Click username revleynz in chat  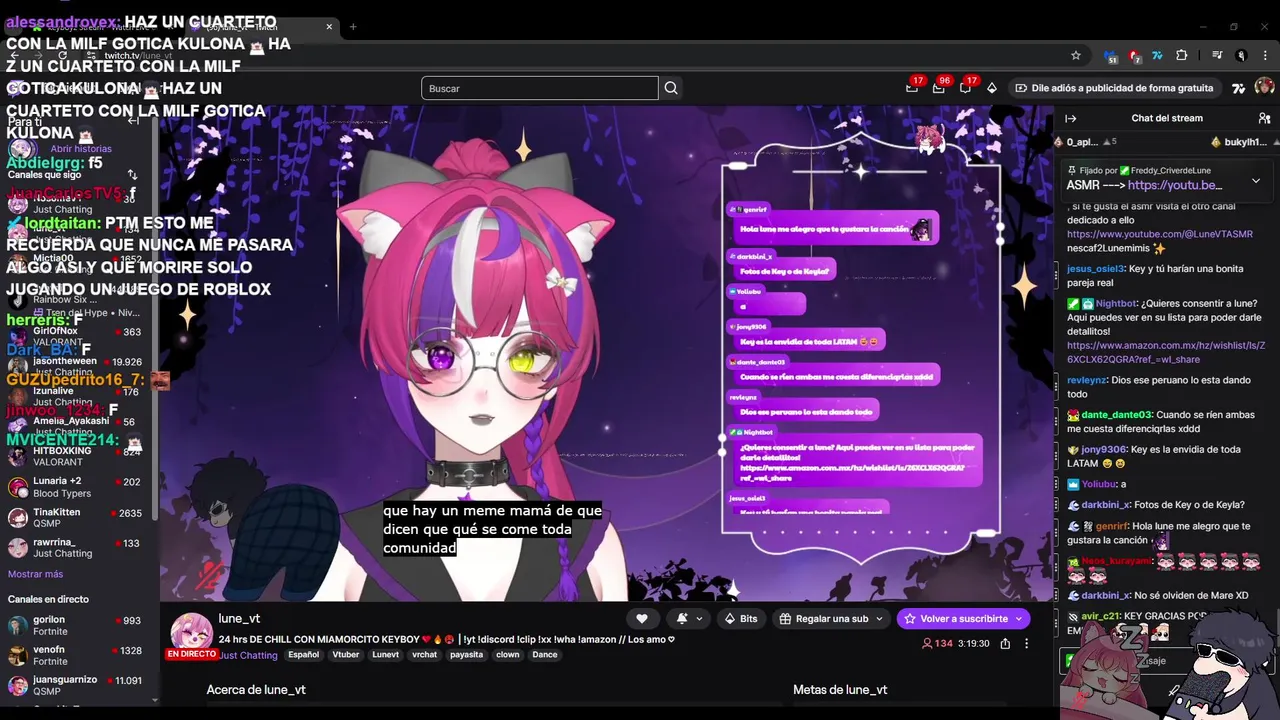click(x=1087, y=380)
